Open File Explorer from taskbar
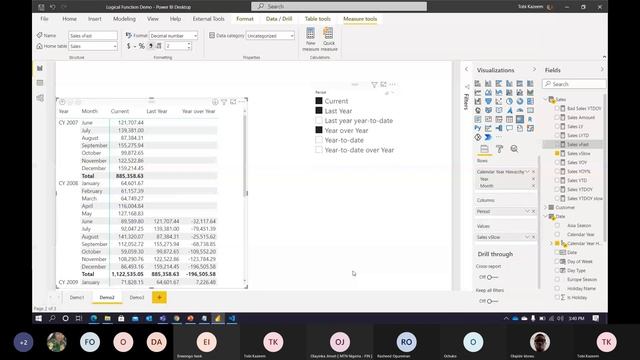Image resolution: width=640 pixels, height=360 pixels. pyautogui.click(x=107, y=318)
